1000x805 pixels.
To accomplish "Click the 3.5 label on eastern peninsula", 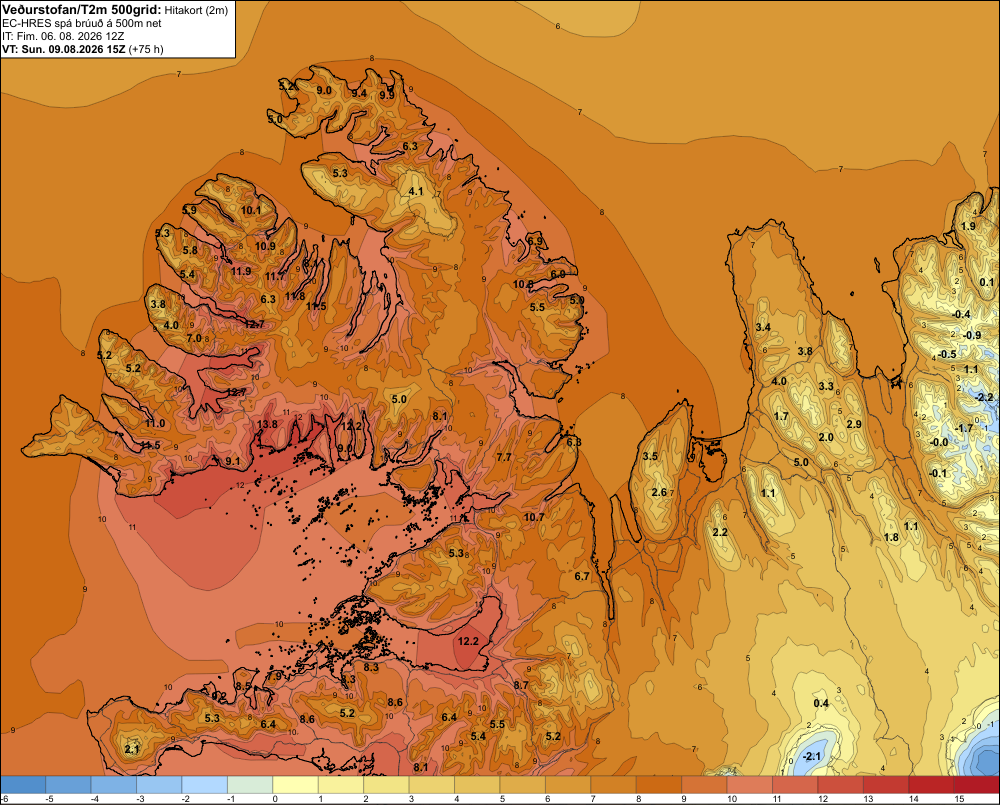I will (x=650, y=456).
